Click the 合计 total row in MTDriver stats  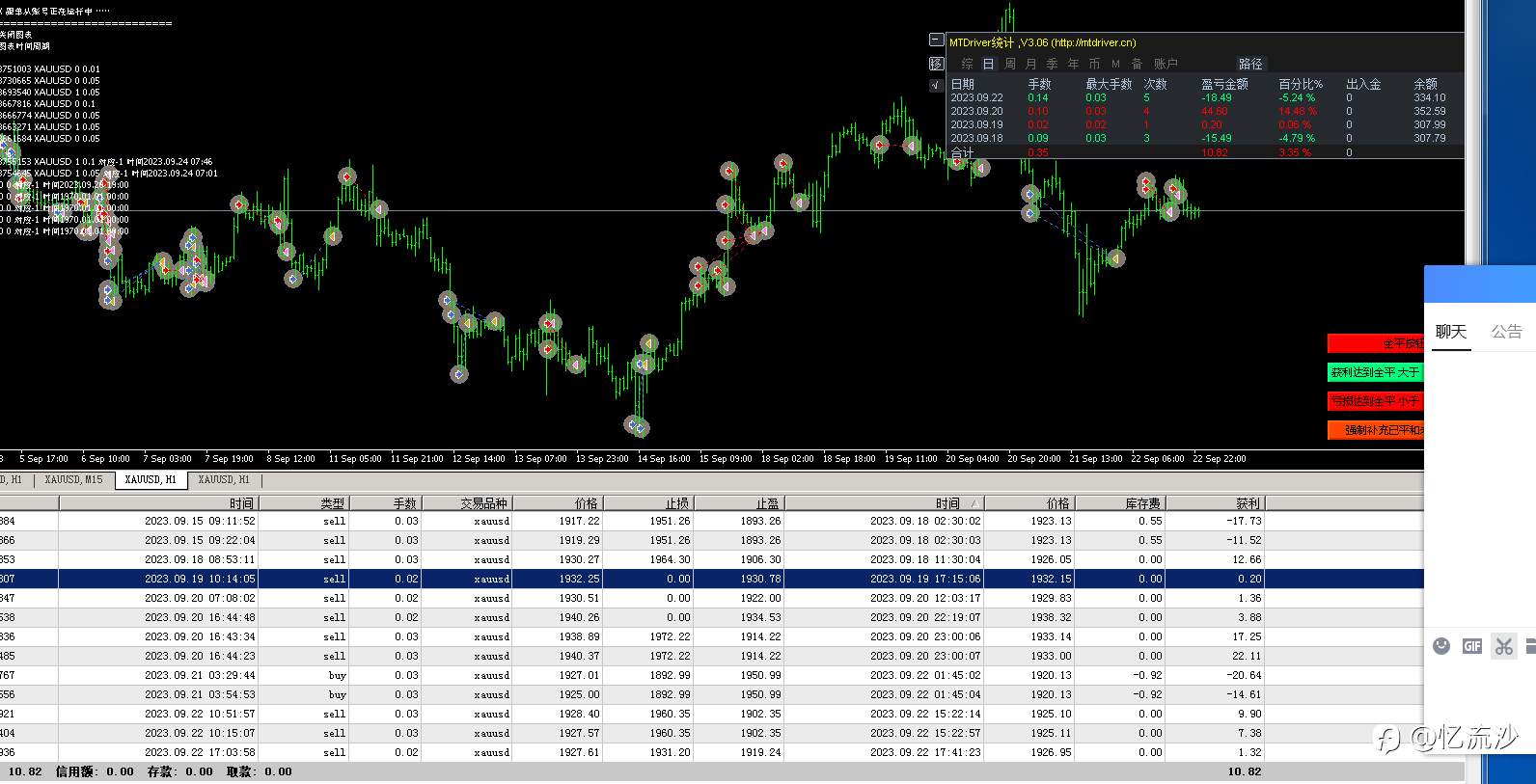tap(1205, 152)
